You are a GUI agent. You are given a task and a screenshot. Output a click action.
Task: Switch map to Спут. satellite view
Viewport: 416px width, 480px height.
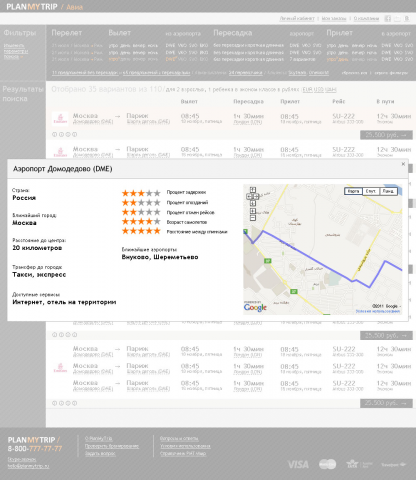point(371,191)
